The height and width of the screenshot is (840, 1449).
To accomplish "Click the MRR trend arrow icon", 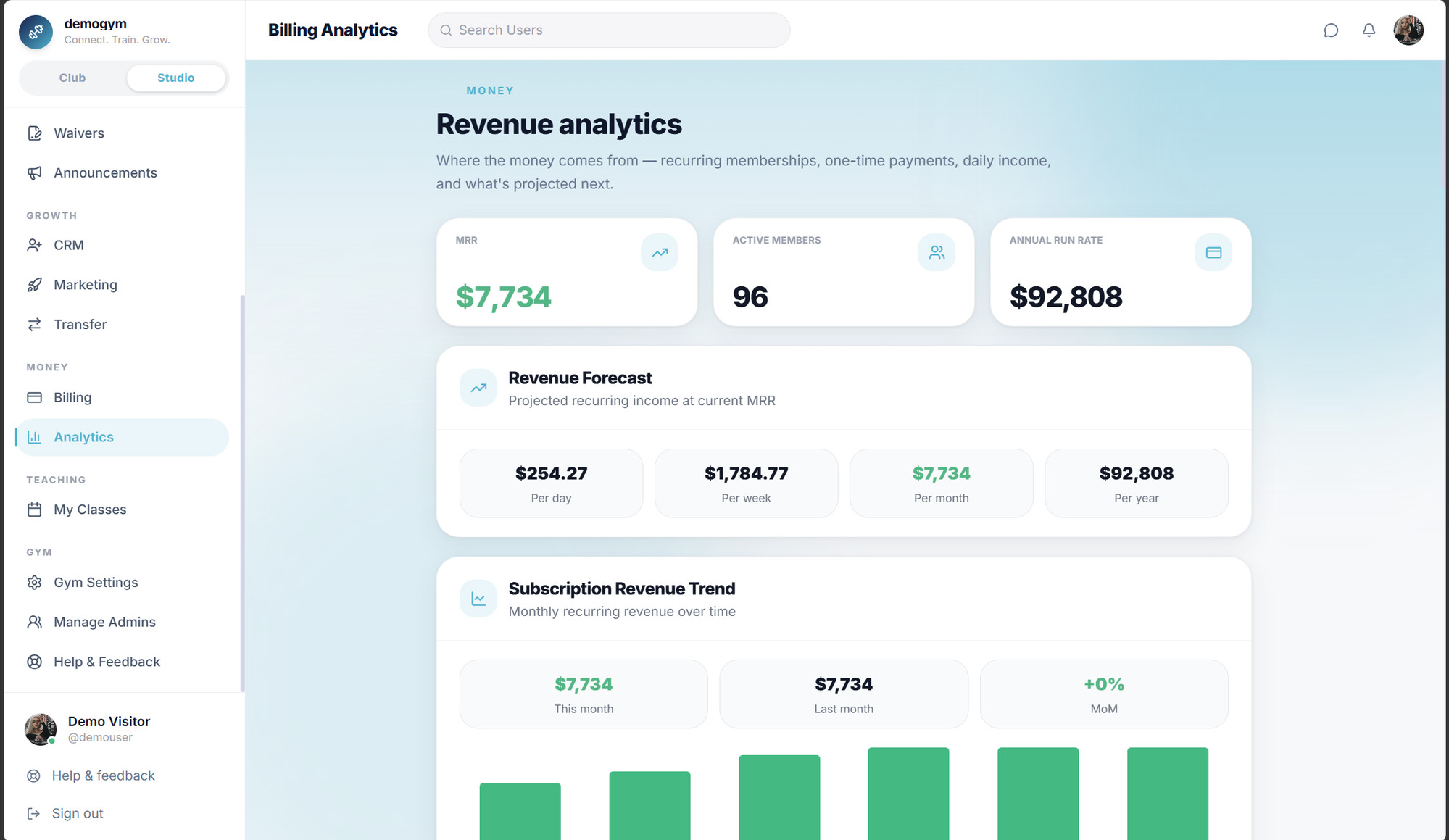I will 660,252.
